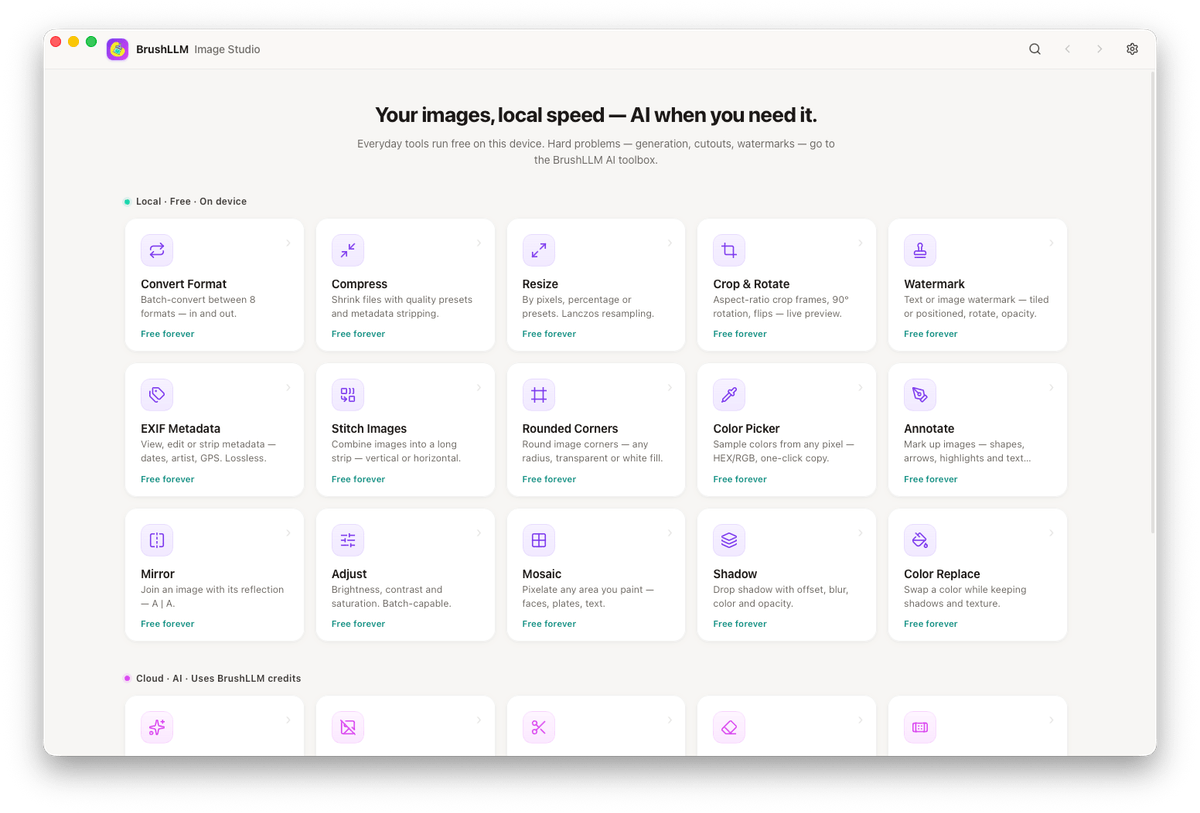
Task: Open the Adjust sliders icon
Action: [348, 540]
